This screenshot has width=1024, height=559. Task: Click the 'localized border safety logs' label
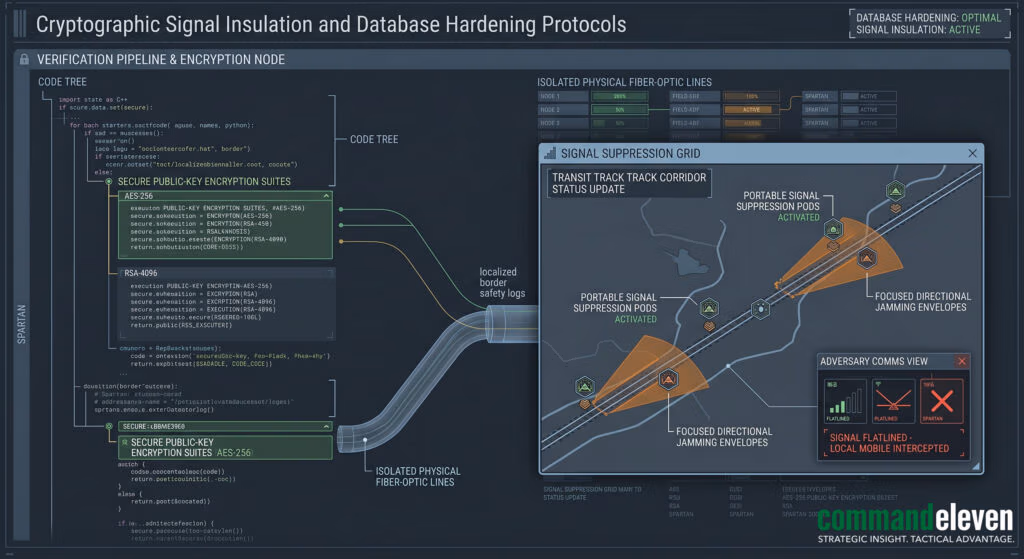502,282
